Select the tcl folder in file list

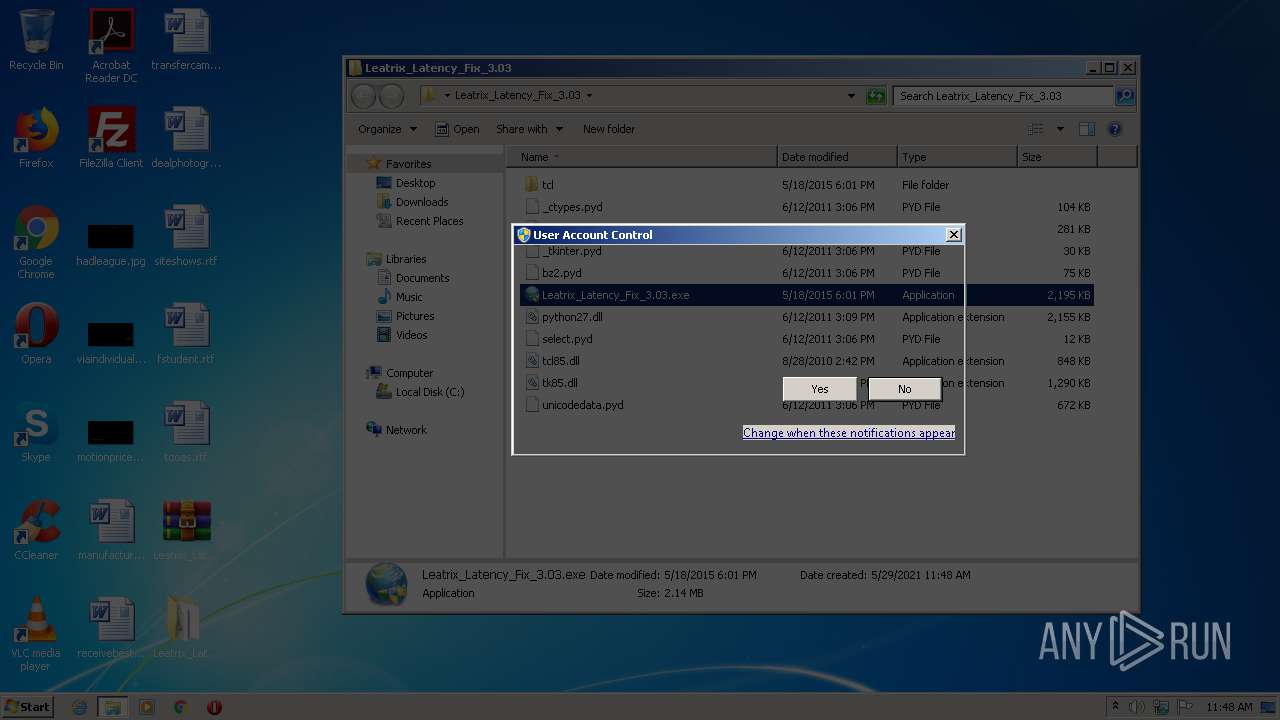tap(547, 185)
